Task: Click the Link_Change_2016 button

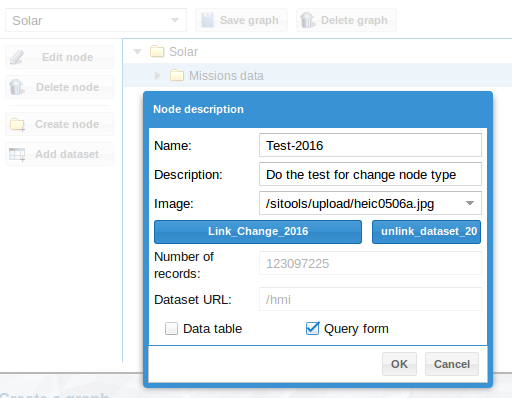Action: [x=258, y=232]
